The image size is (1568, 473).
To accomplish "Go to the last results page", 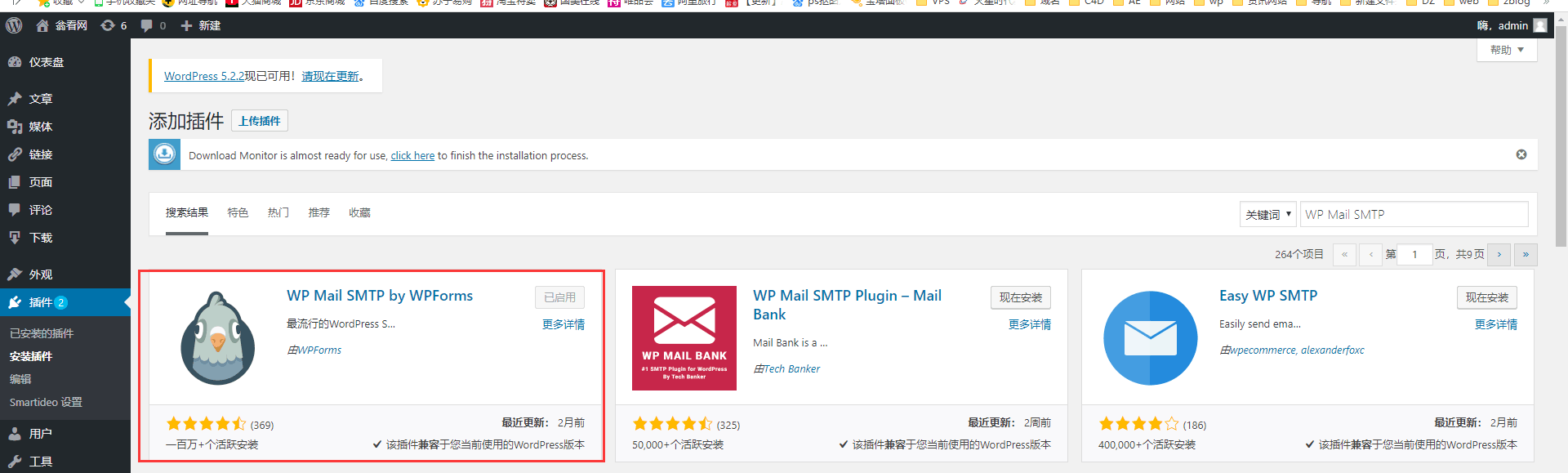I will click(x=1526, y=254).
